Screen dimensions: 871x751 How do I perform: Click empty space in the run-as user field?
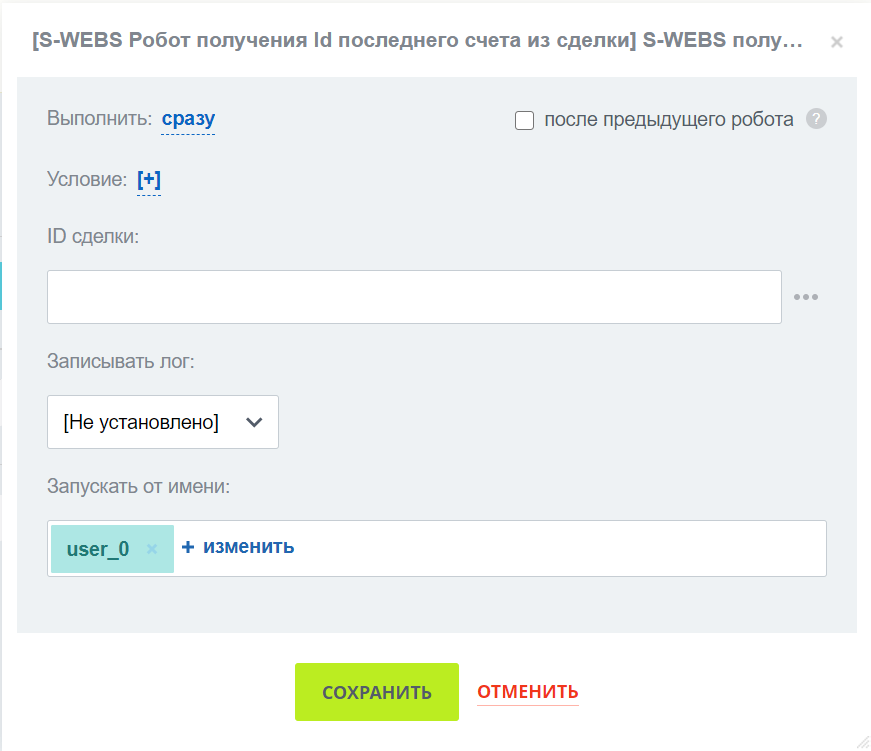560,548
